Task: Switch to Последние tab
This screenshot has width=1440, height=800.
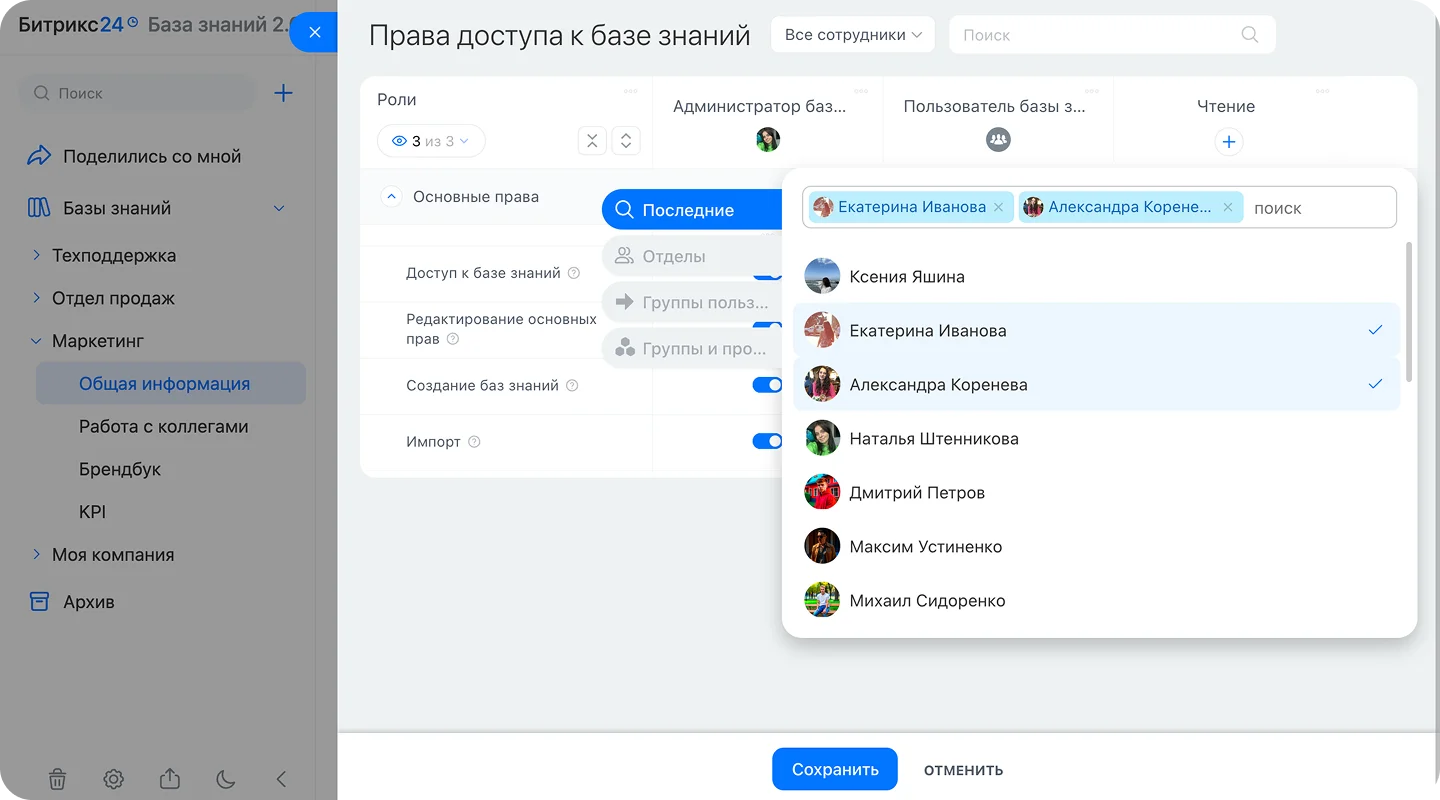Action: coord(692,210)
